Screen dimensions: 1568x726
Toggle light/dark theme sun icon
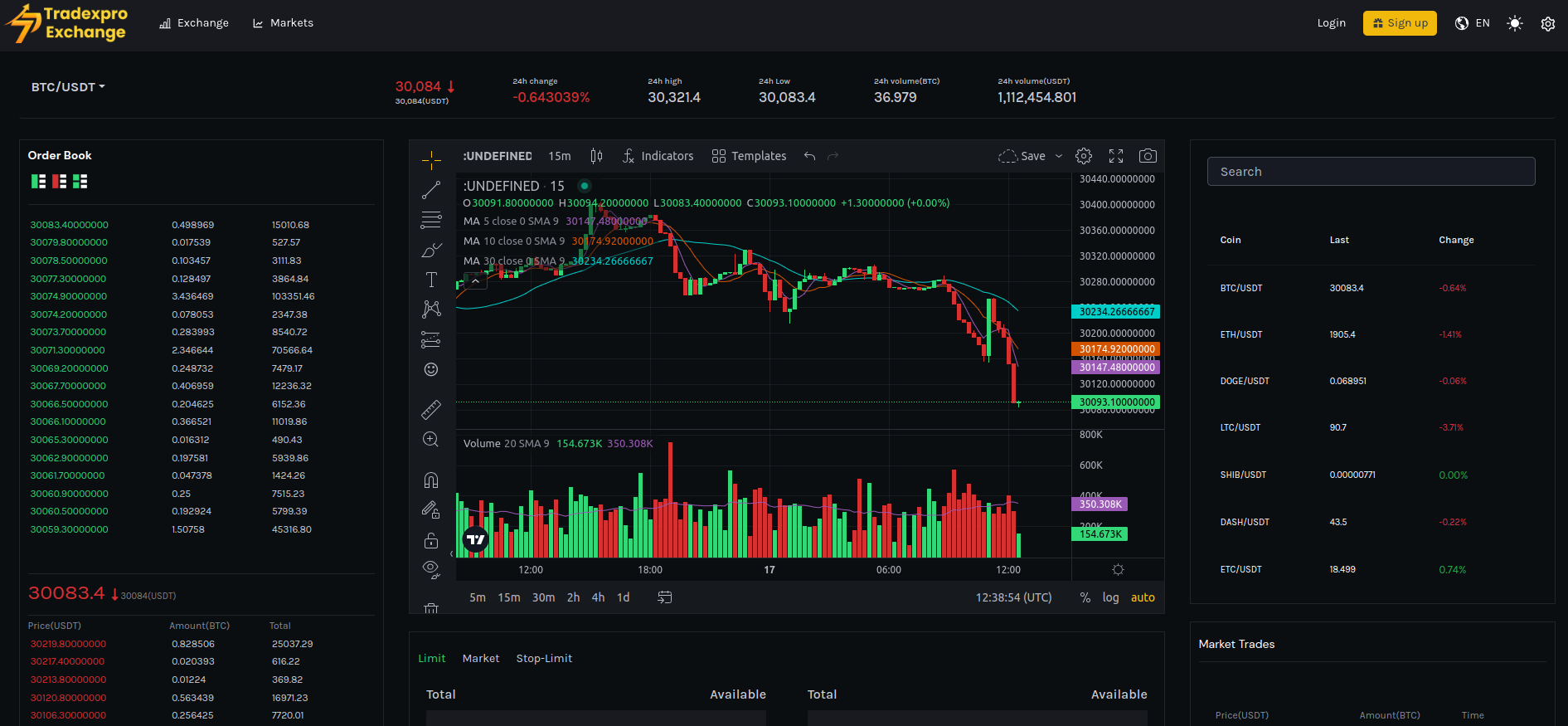click(1515, 23)
